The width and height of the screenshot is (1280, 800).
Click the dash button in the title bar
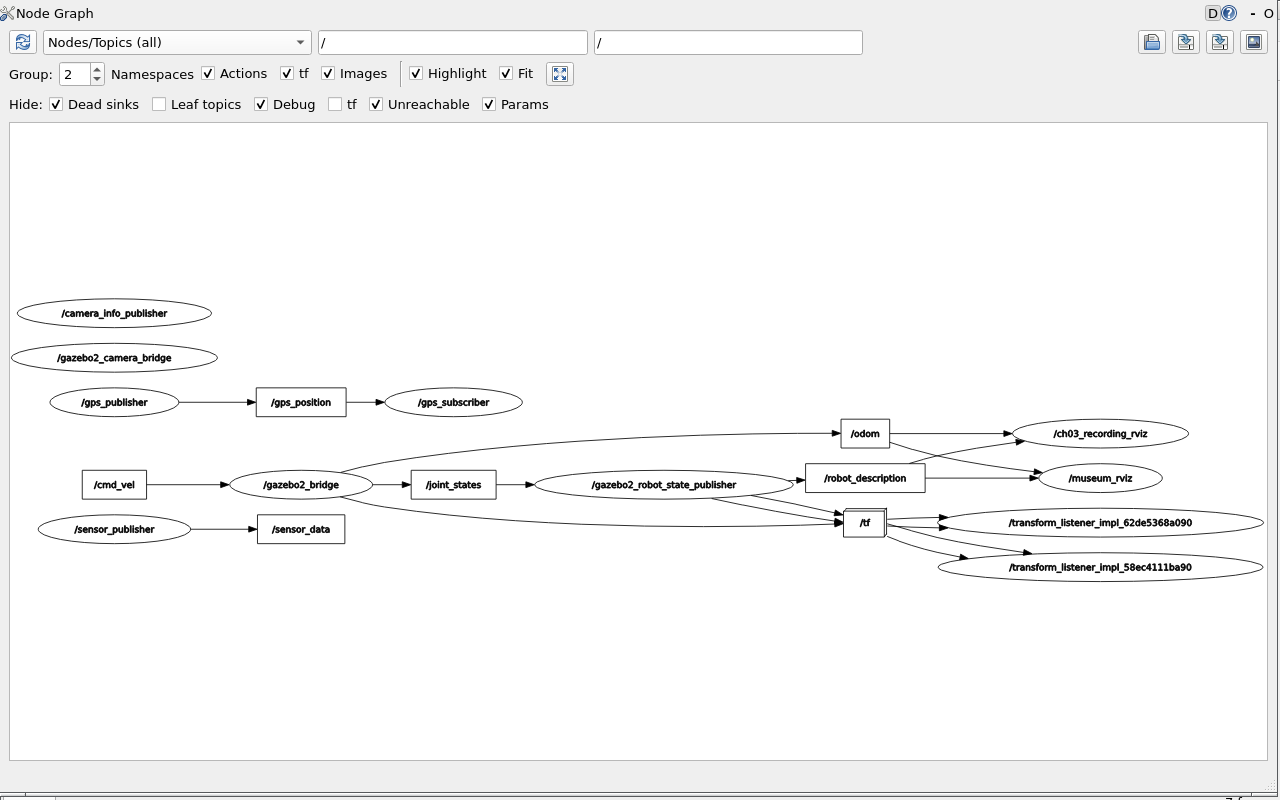(x=1251, y=14)
